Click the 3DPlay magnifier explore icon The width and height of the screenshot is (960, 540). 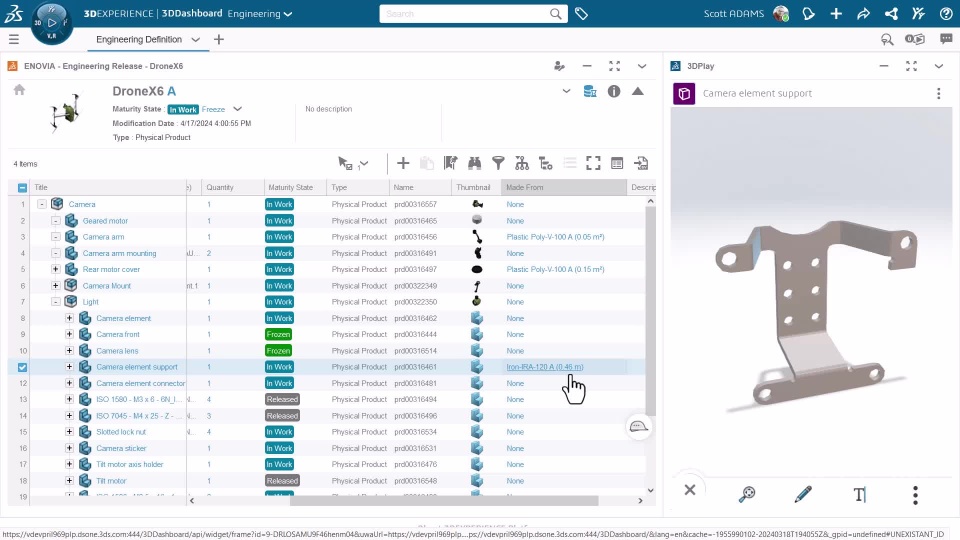coord(747,493)
